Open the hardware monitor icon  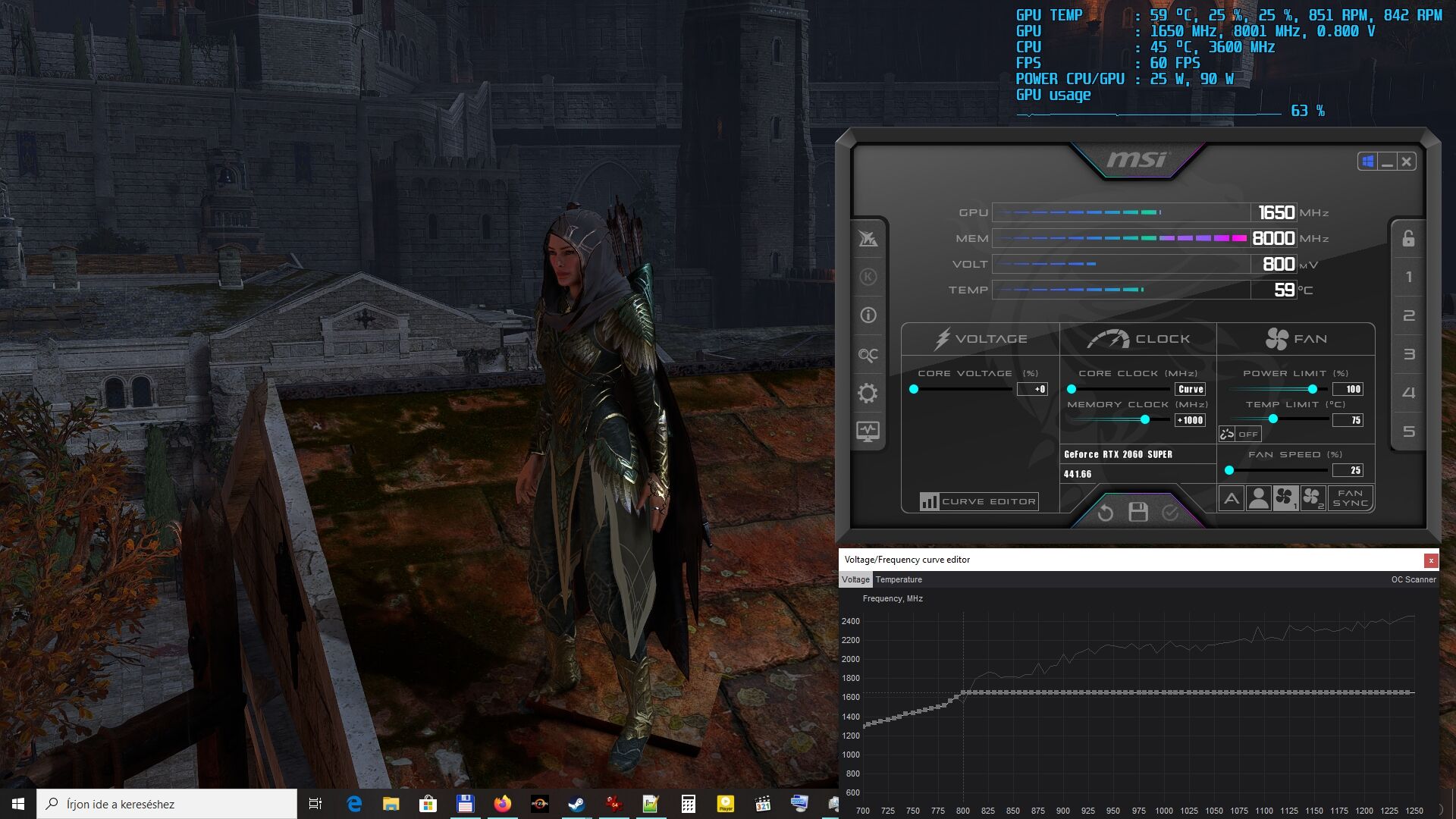(868, 431)
